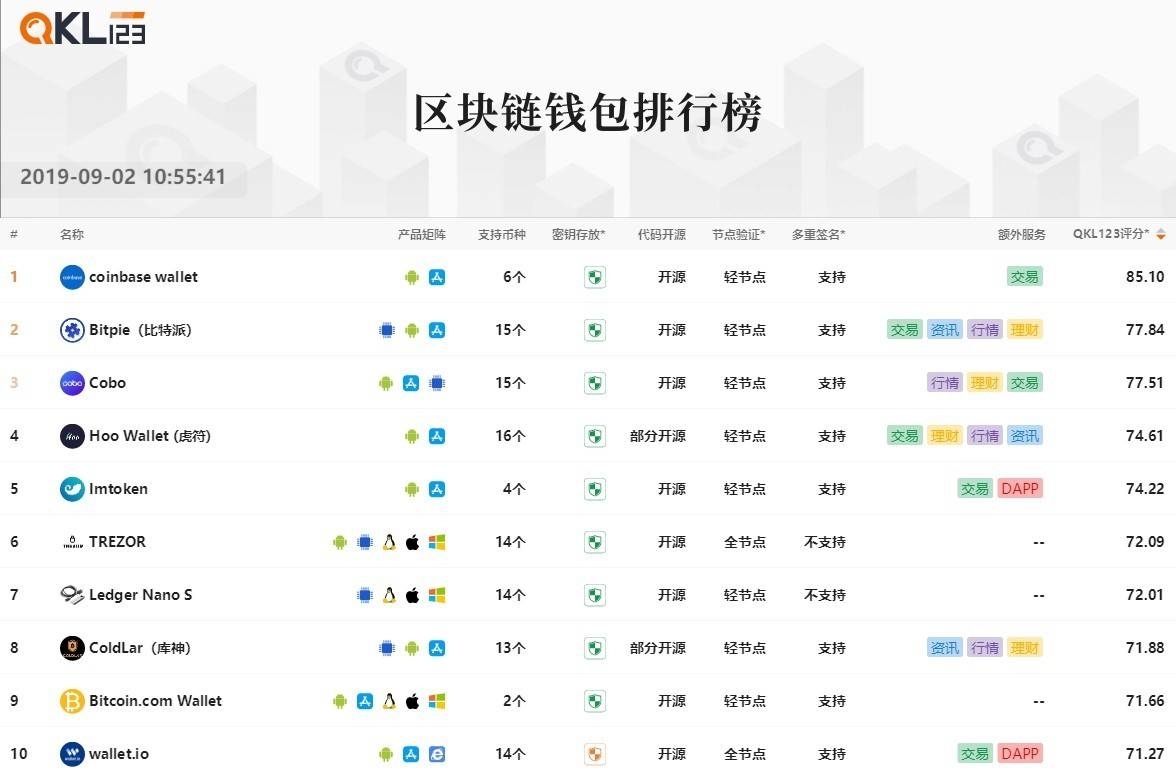The height and width of the screenshot is (771, 1176).
Task: Click the 节点验证* column header
Action: click(739, 235)
